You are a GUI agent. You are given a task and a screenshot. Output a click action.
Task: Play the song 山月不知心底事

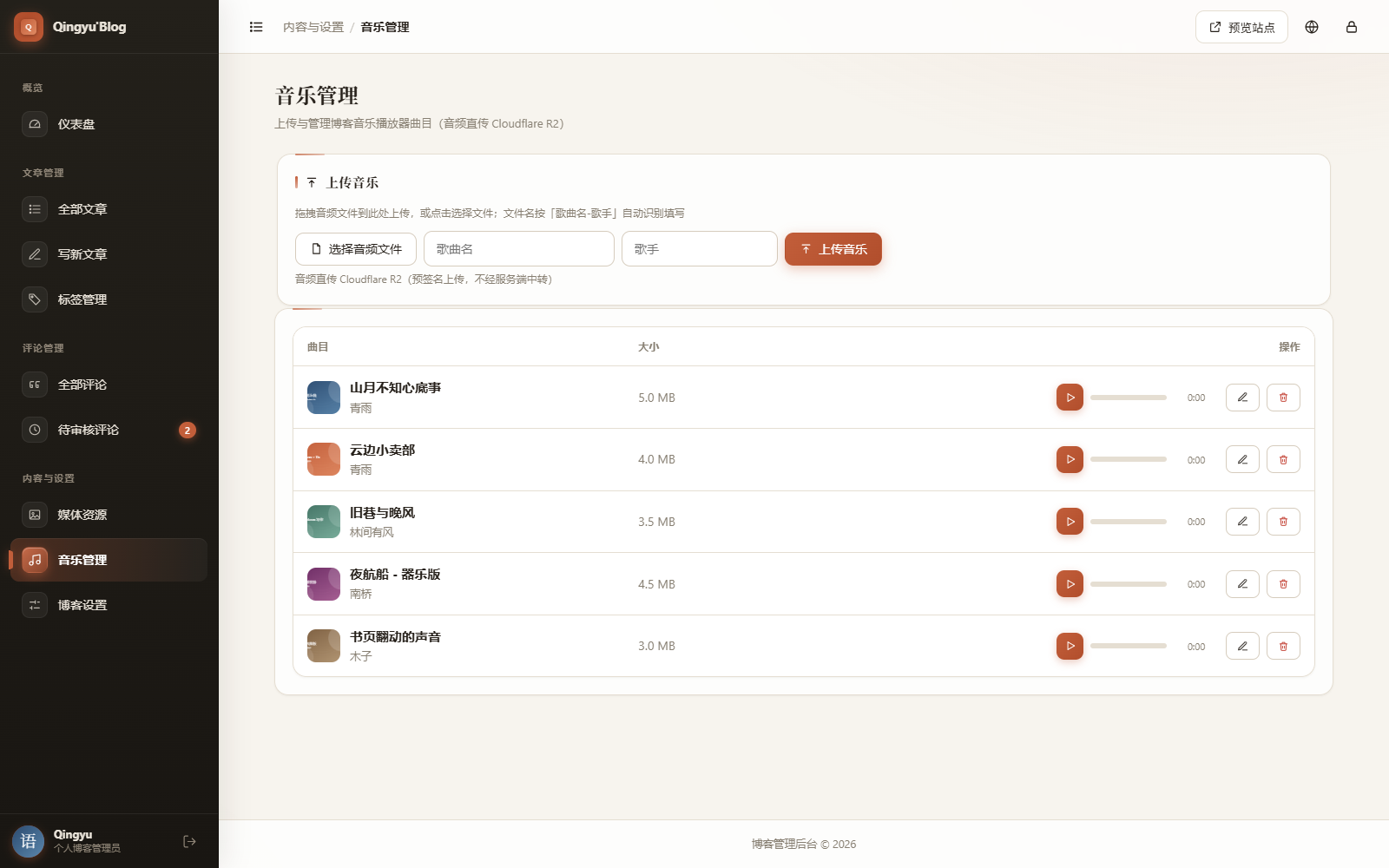[x=1070, y=398]
